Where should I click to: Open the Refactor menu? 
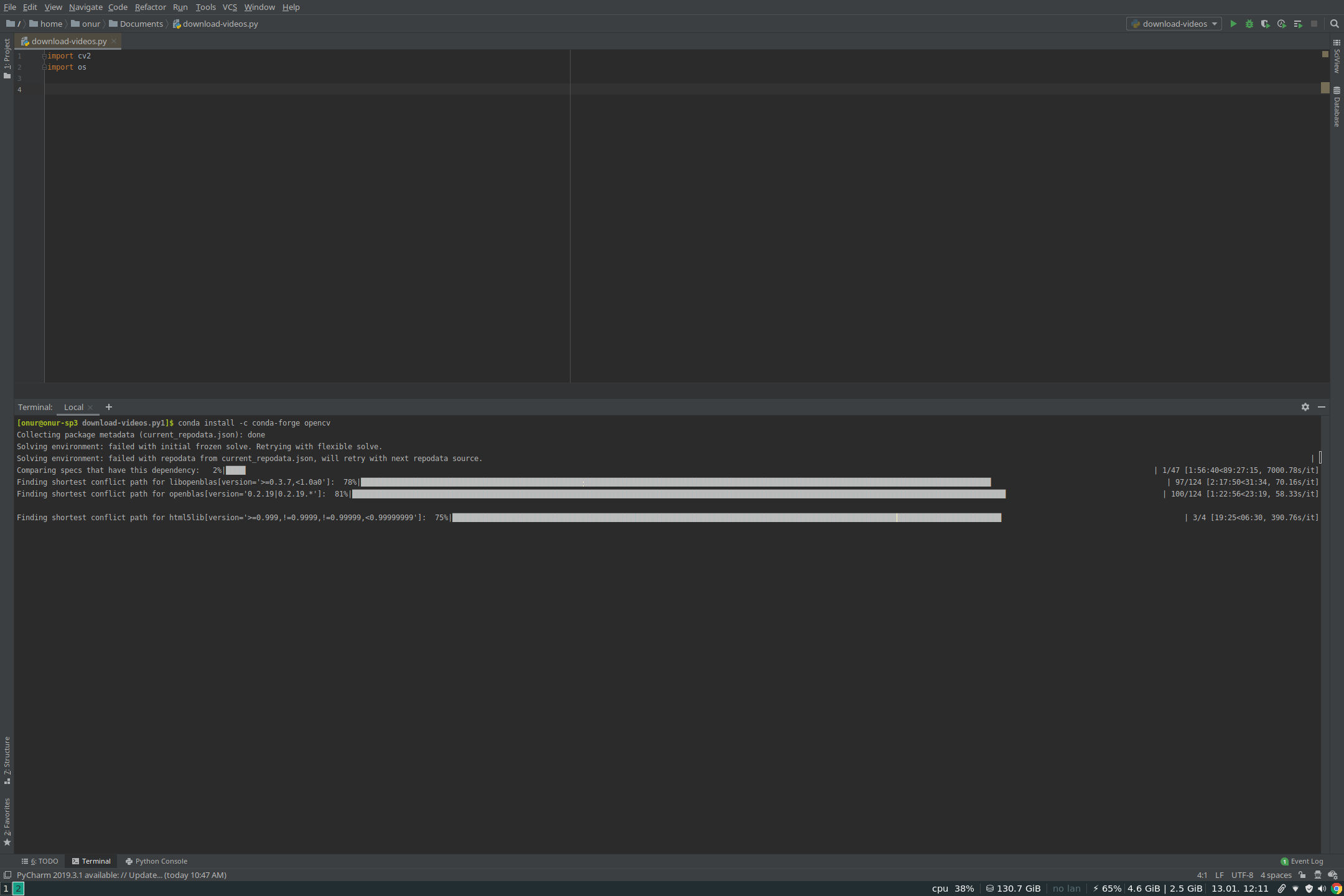pyautogui.click(x=150, y=7)
